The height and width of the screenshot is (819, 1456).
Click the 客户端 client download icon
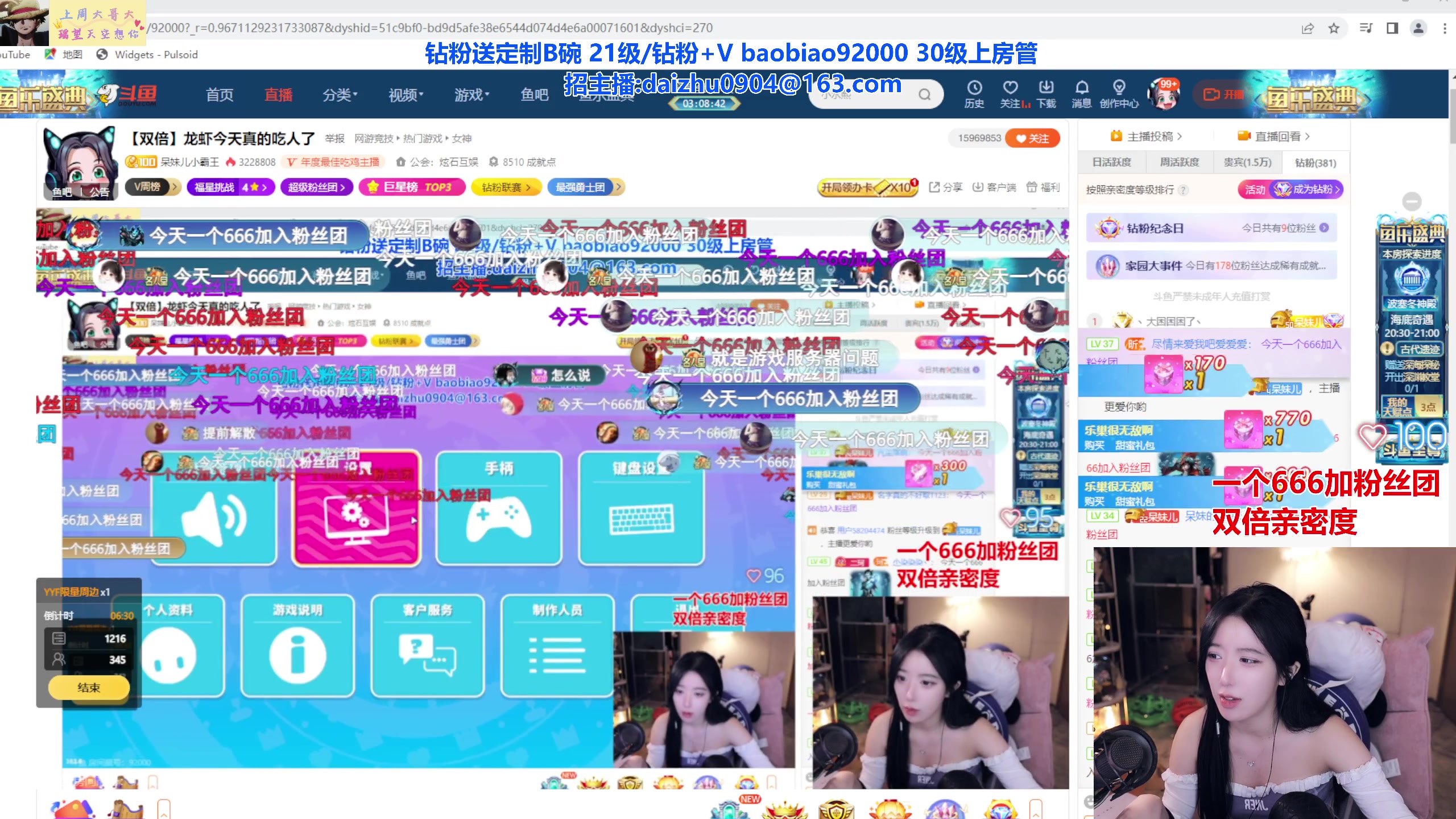coord(994,187)
